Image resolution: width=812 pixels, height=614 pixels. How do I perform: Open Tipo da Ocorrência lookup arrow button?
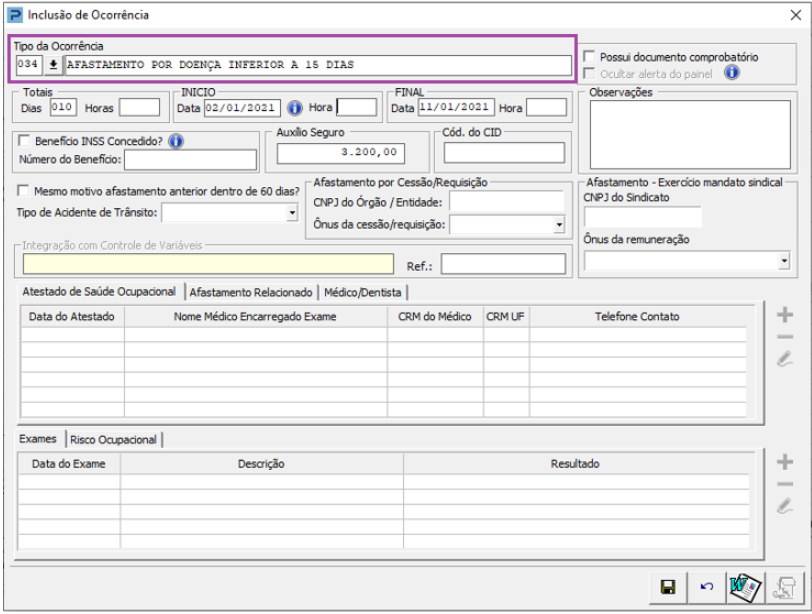(x=53, y=65)
